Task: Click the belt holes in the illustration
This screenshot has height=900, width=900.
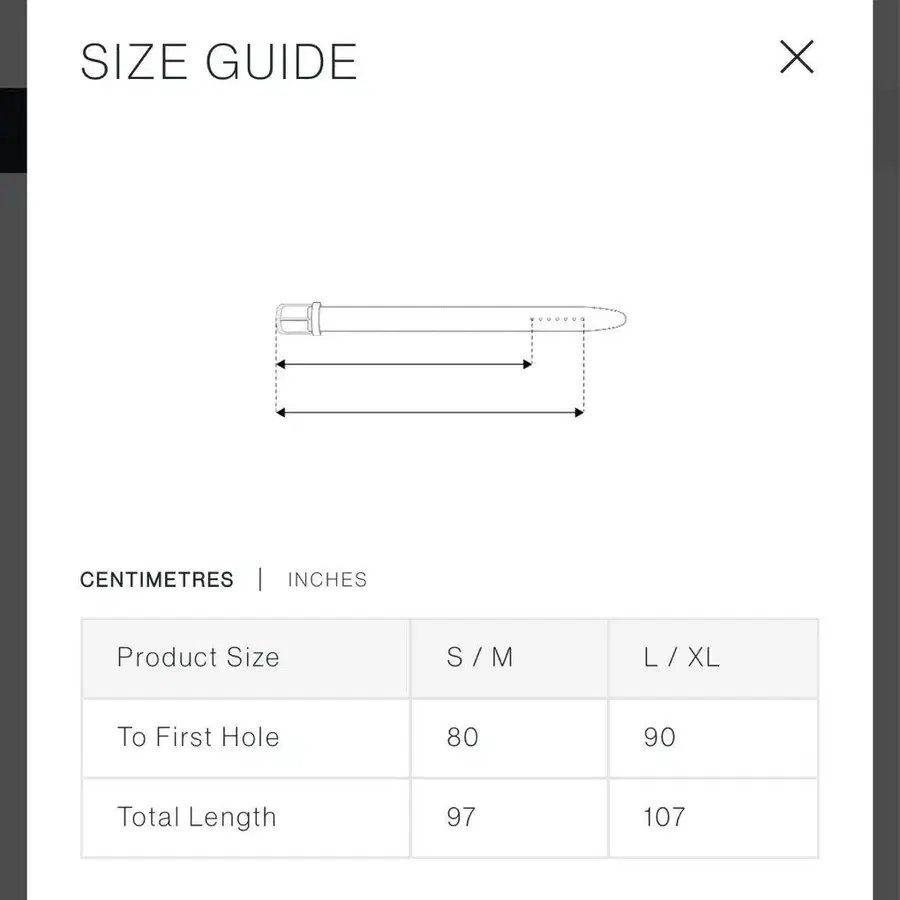Action: click(x=556, y=319)
